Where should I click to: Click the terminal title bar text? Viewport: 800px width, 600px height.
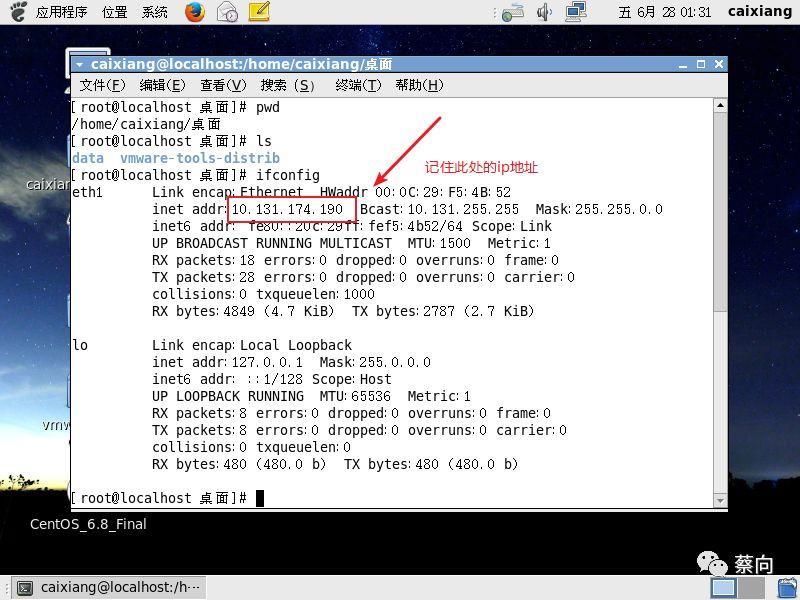[x=241, y=64]
